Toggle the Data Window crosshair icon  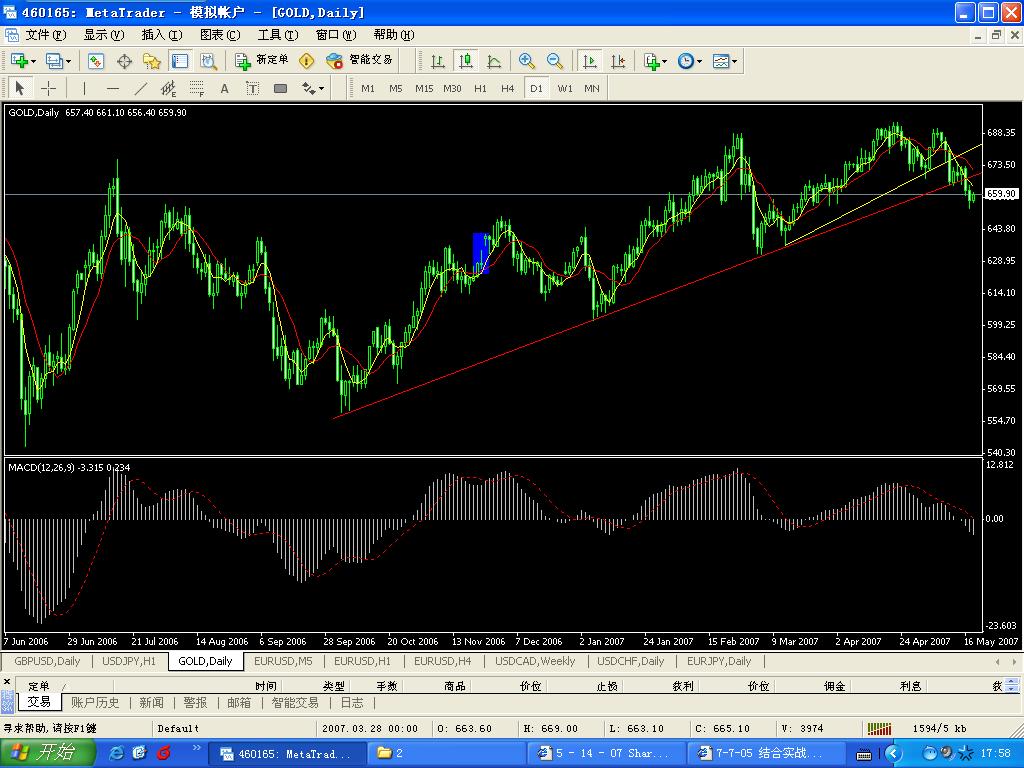click(124, 61)
